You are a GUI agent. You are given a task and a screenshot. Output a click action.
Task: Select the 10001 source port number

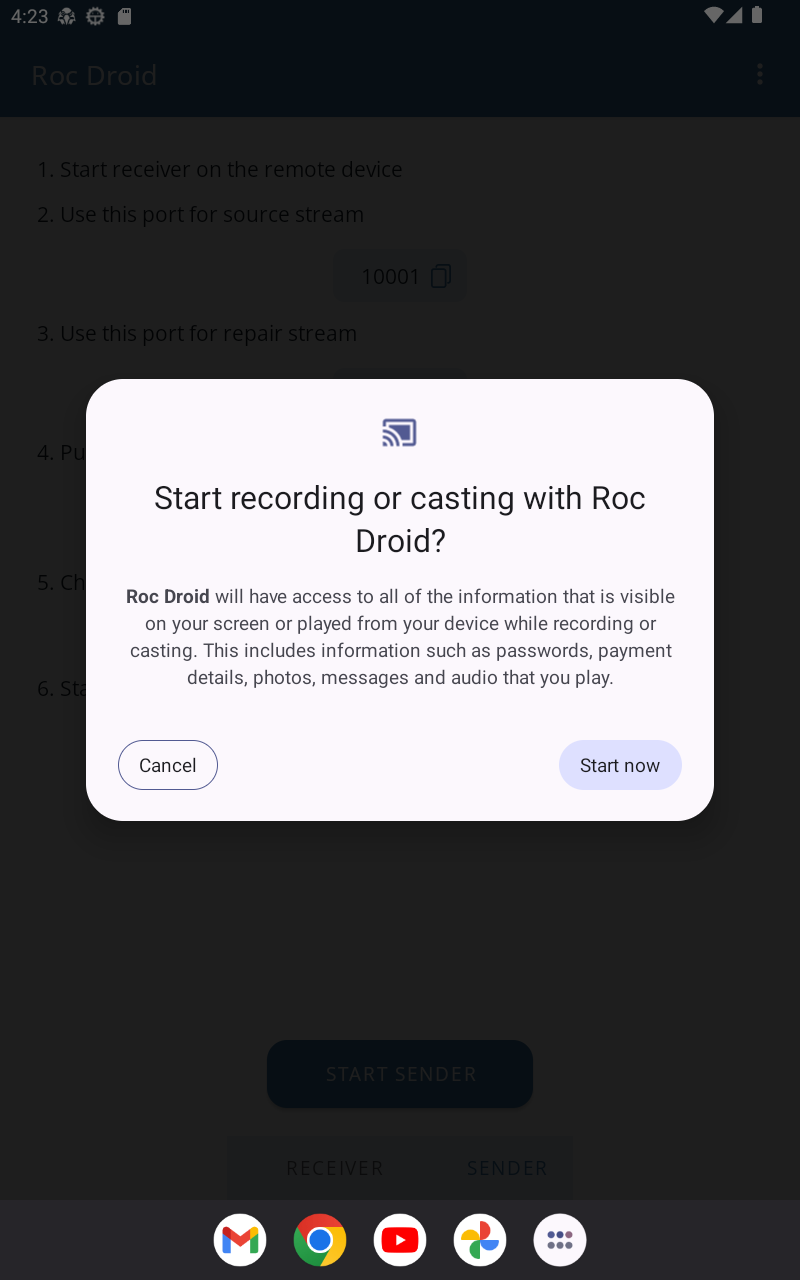390,276
